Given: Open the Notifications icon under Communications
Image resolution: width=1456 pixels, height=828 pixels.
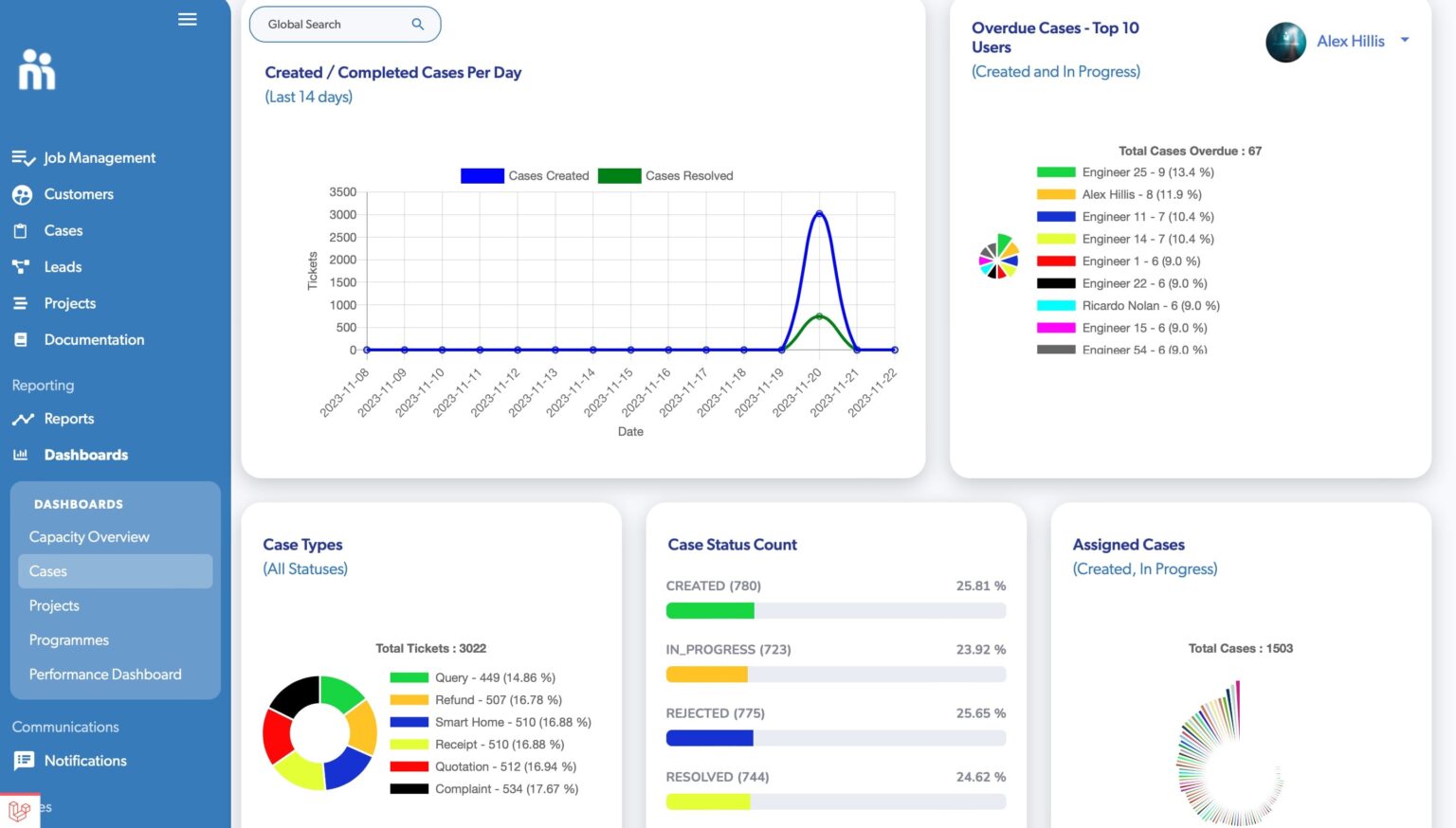Looking at the screenshot, I should point(23,761).
